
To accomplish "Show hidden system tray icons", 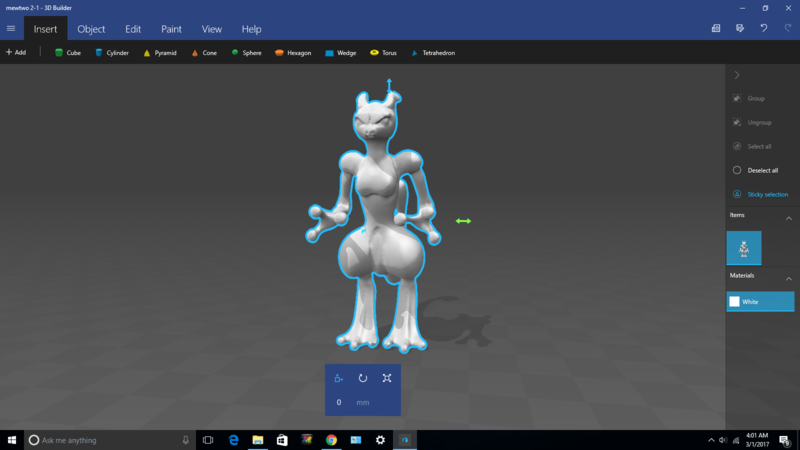I will [x=711, y=440].
